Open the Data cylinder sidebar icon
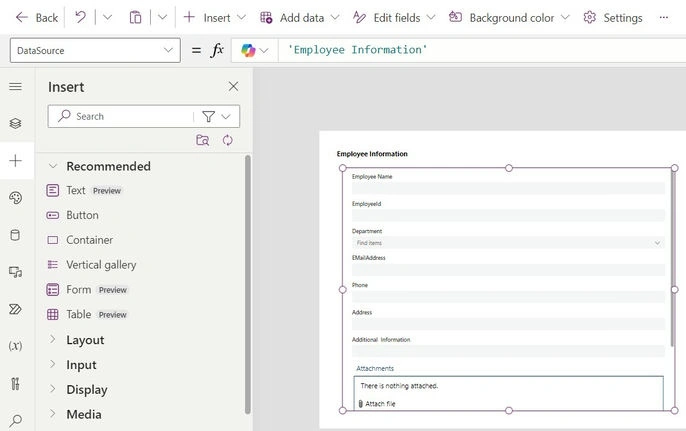Image resolution: width=686 pixels, height=431 pixels. point(15,235)
